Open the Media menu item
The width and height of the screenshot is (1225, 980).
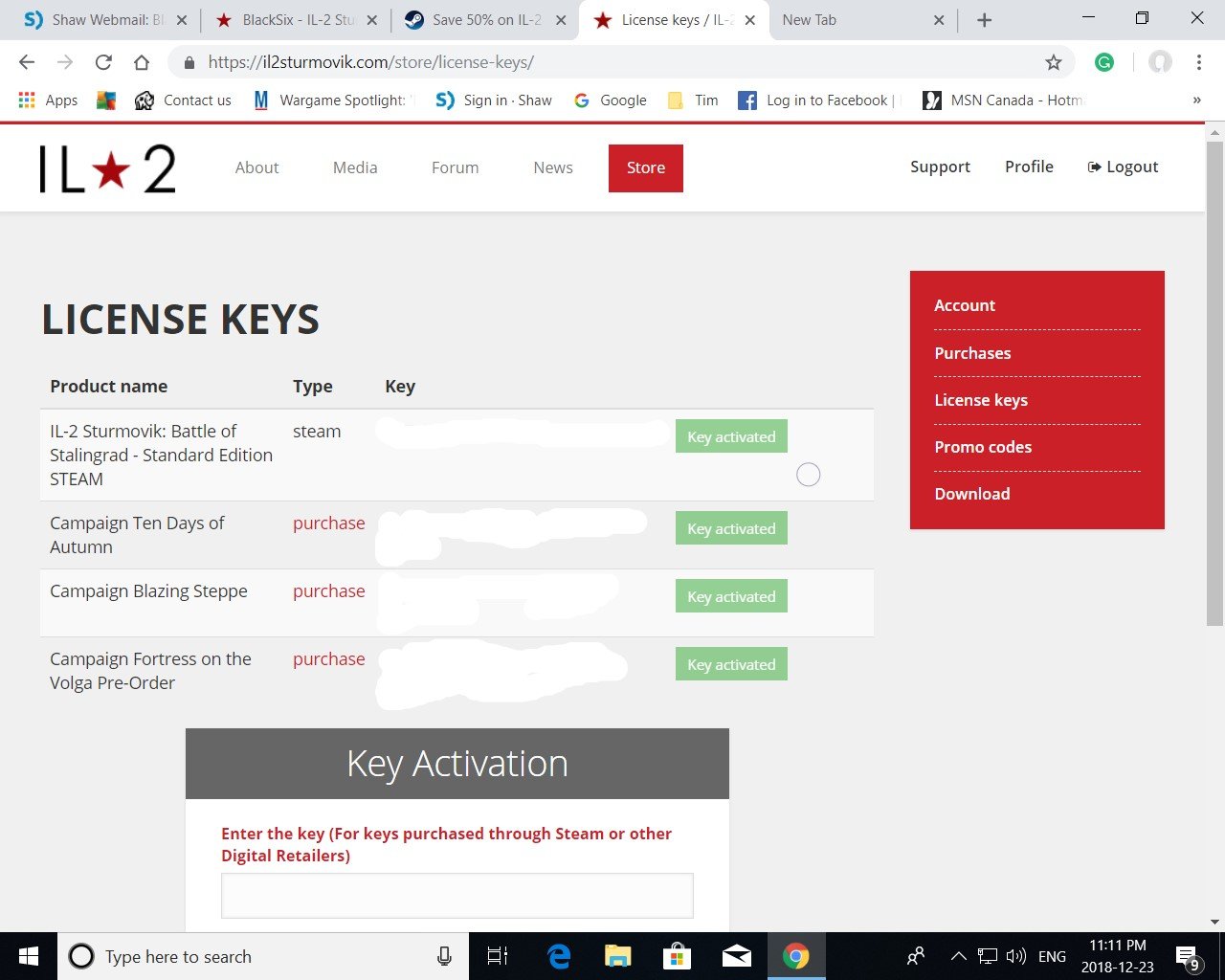click(355, 167)
